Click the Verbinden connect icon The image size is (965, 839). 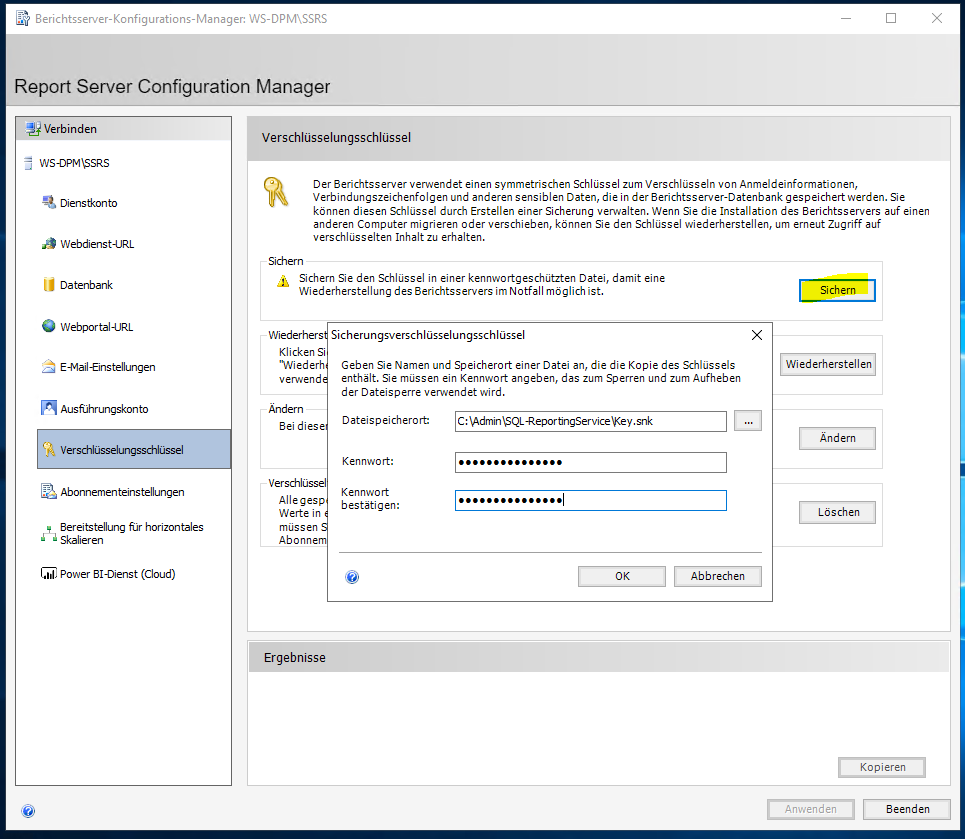[x=33, y=129]
